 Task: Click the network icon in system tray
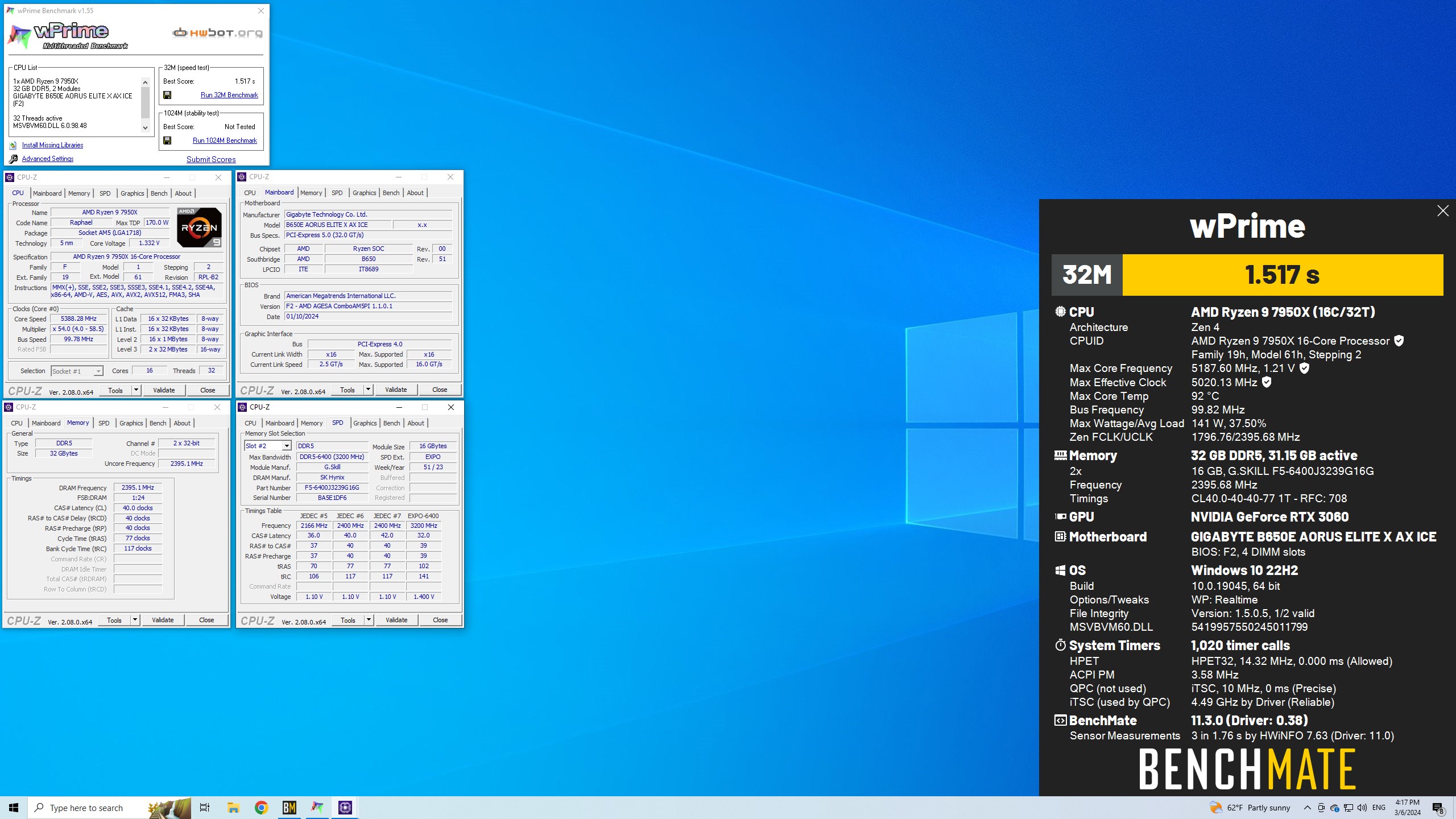pos(1348,808)
